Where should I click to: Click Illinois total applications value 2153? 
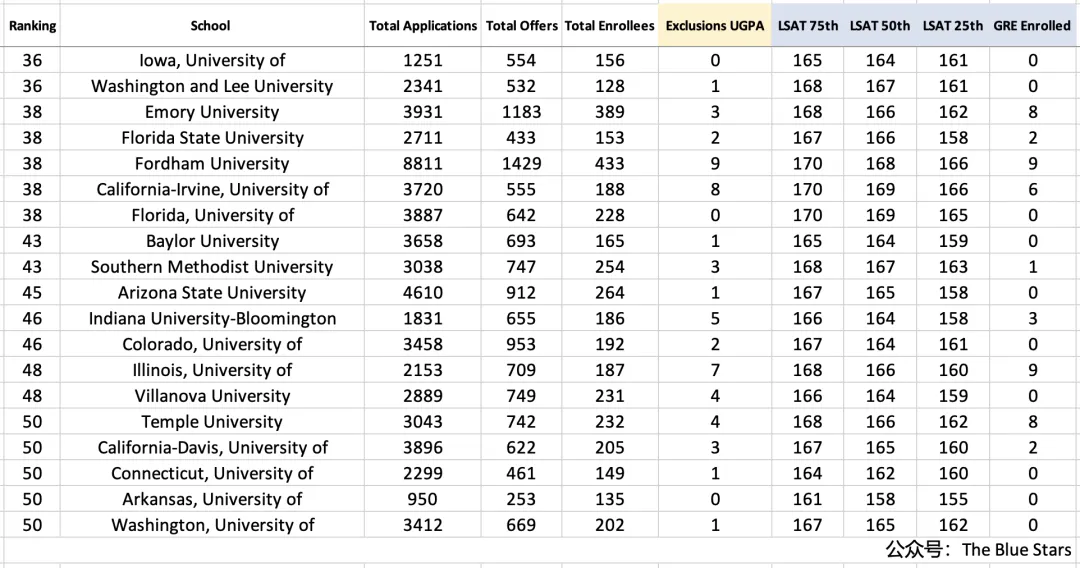pos(422,370)
